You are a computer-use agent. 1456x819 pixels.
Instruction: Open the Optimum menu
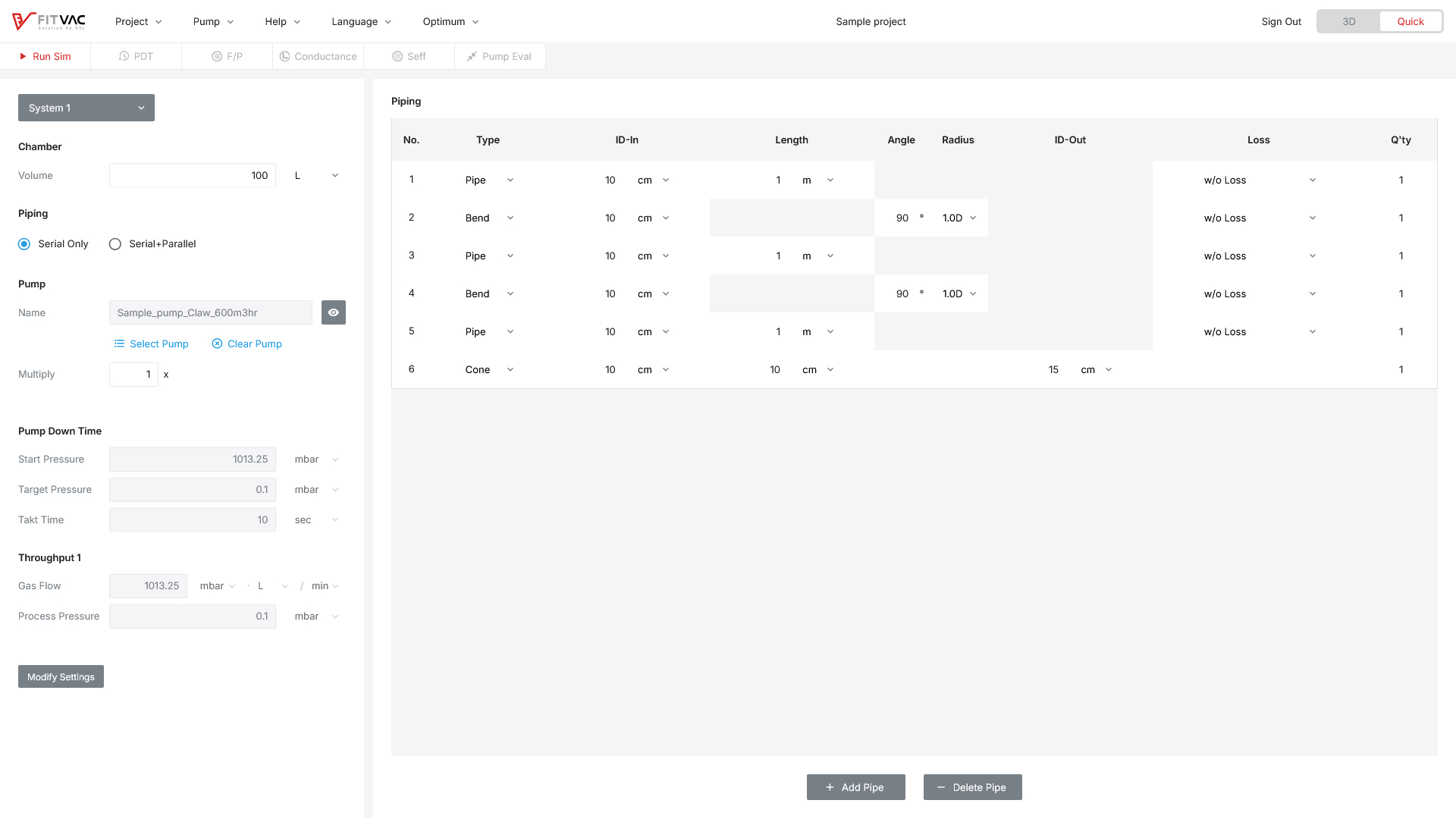pos(451,21)
